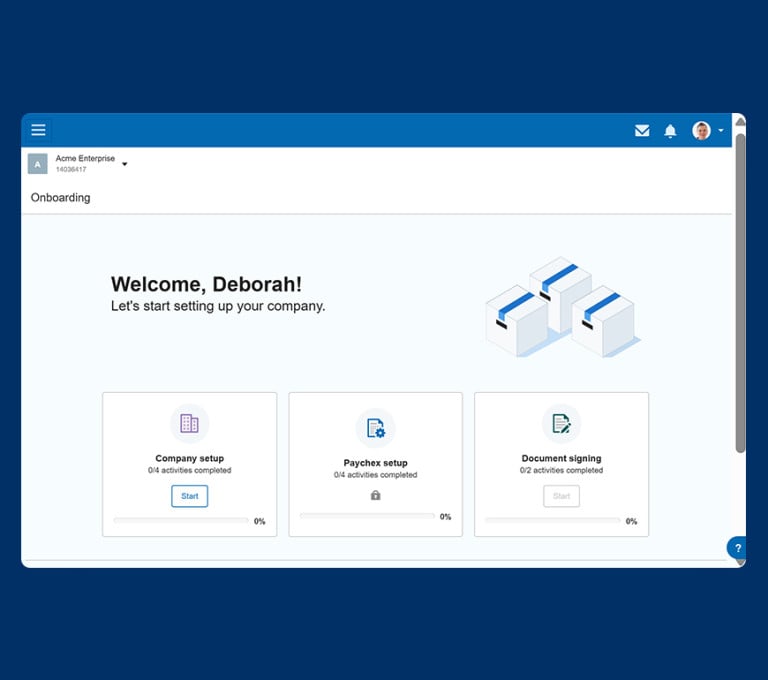The image size is (768, 680).
Task: Click the Document signing pen icon
Action: pyautogui.click(x=561, y=423)
